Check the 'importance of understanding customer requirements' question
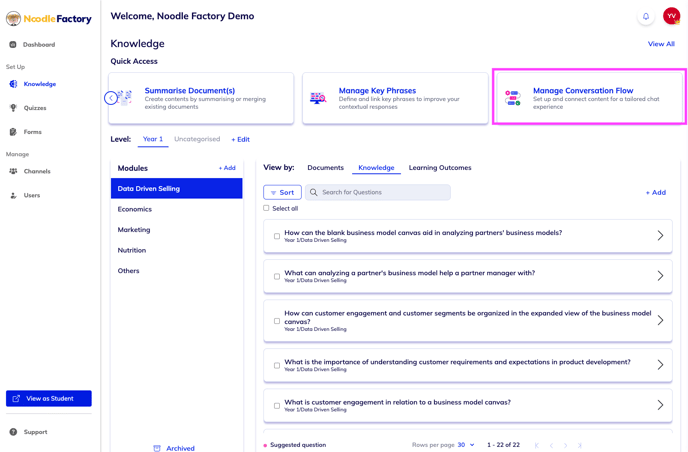This screenshot has height=452, width=688. tap(277, 366)
